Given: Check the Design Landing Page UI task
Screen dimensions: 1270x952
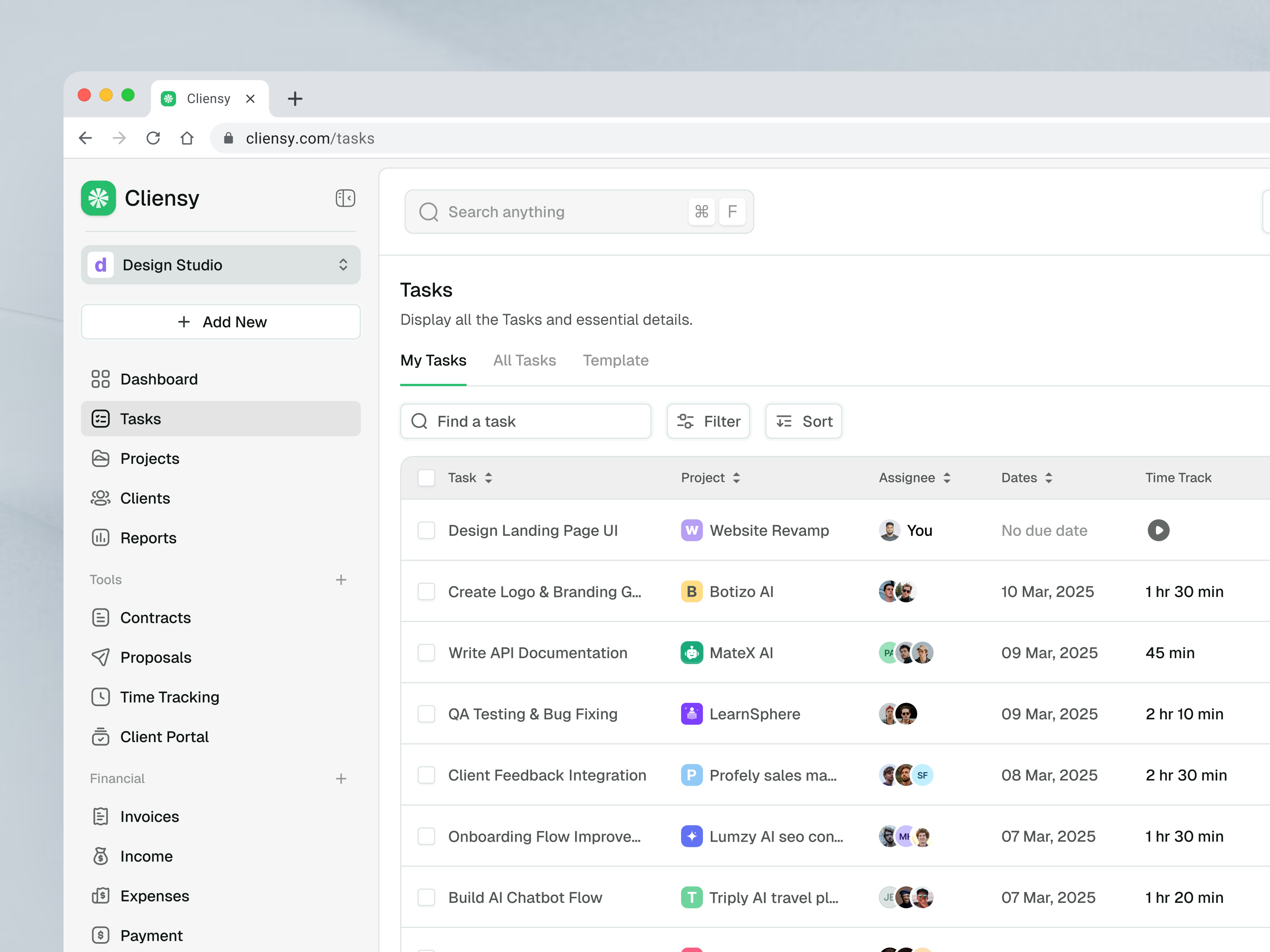Looking at the screenshot, I should 426,530.
